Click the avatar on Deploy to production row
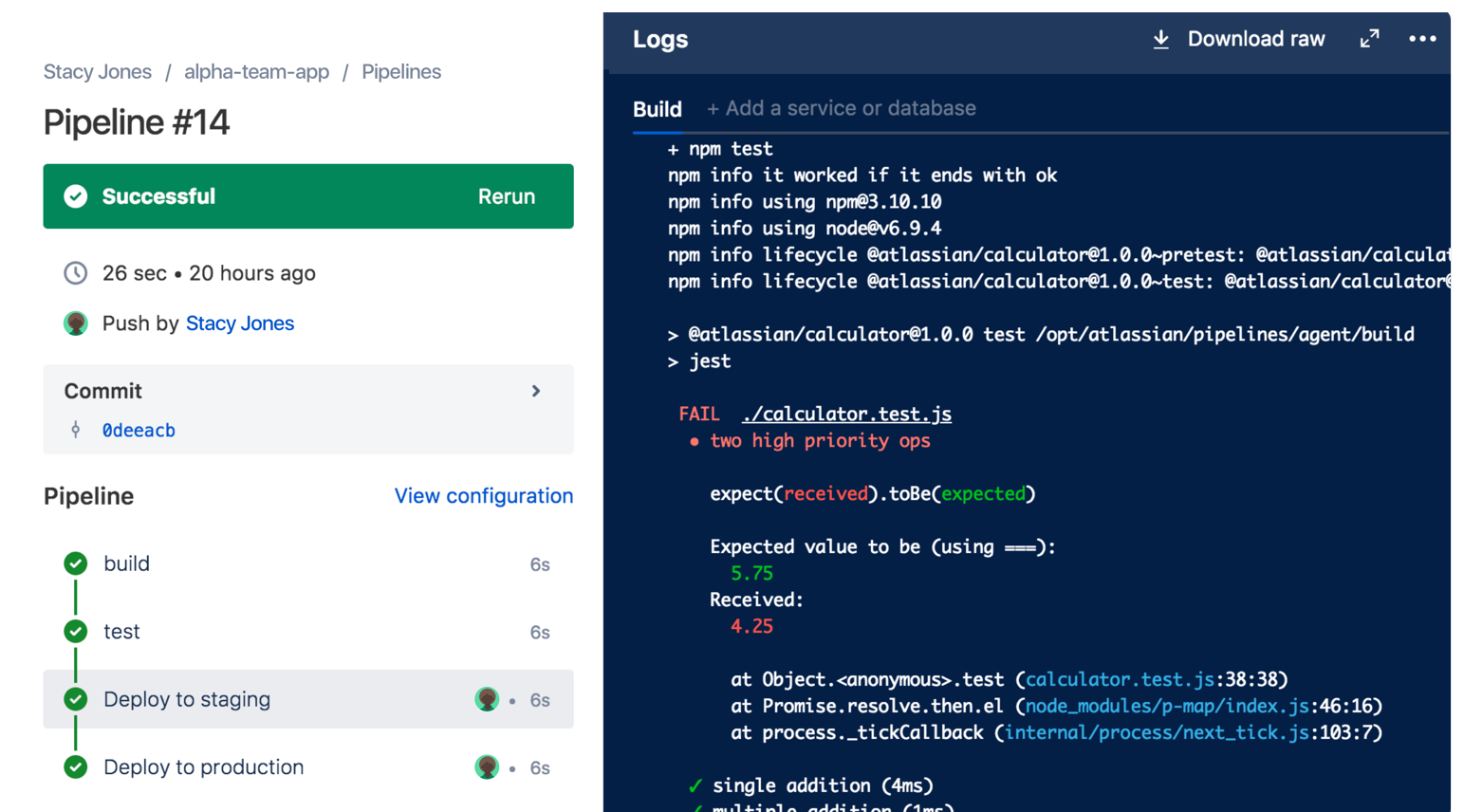This screenshot has height=812, width=1464. click(487, 766)
